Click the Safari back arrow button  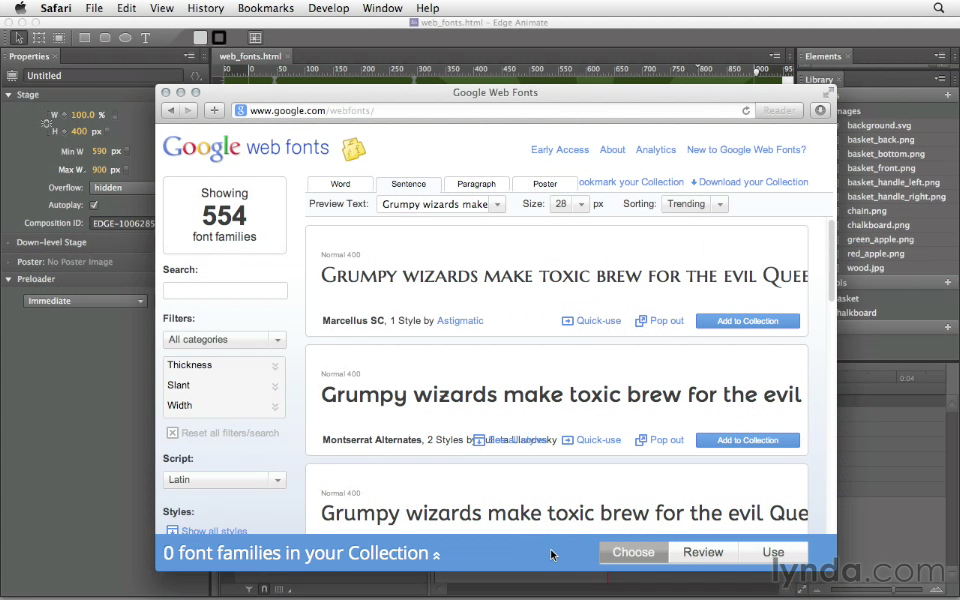[171, 110]
